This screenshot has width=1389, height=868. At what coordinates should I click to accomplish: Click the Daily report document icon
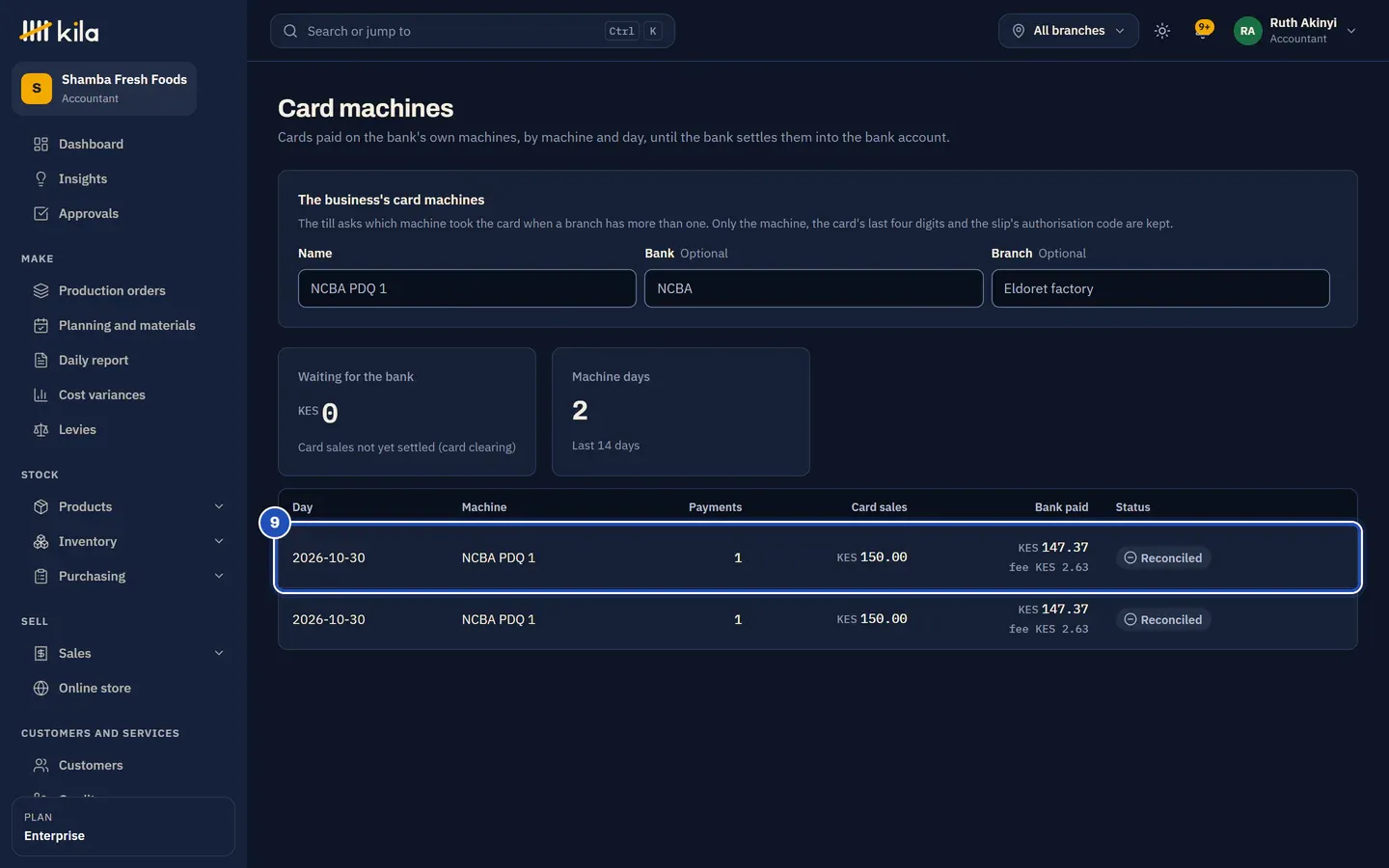pos(41,360)
